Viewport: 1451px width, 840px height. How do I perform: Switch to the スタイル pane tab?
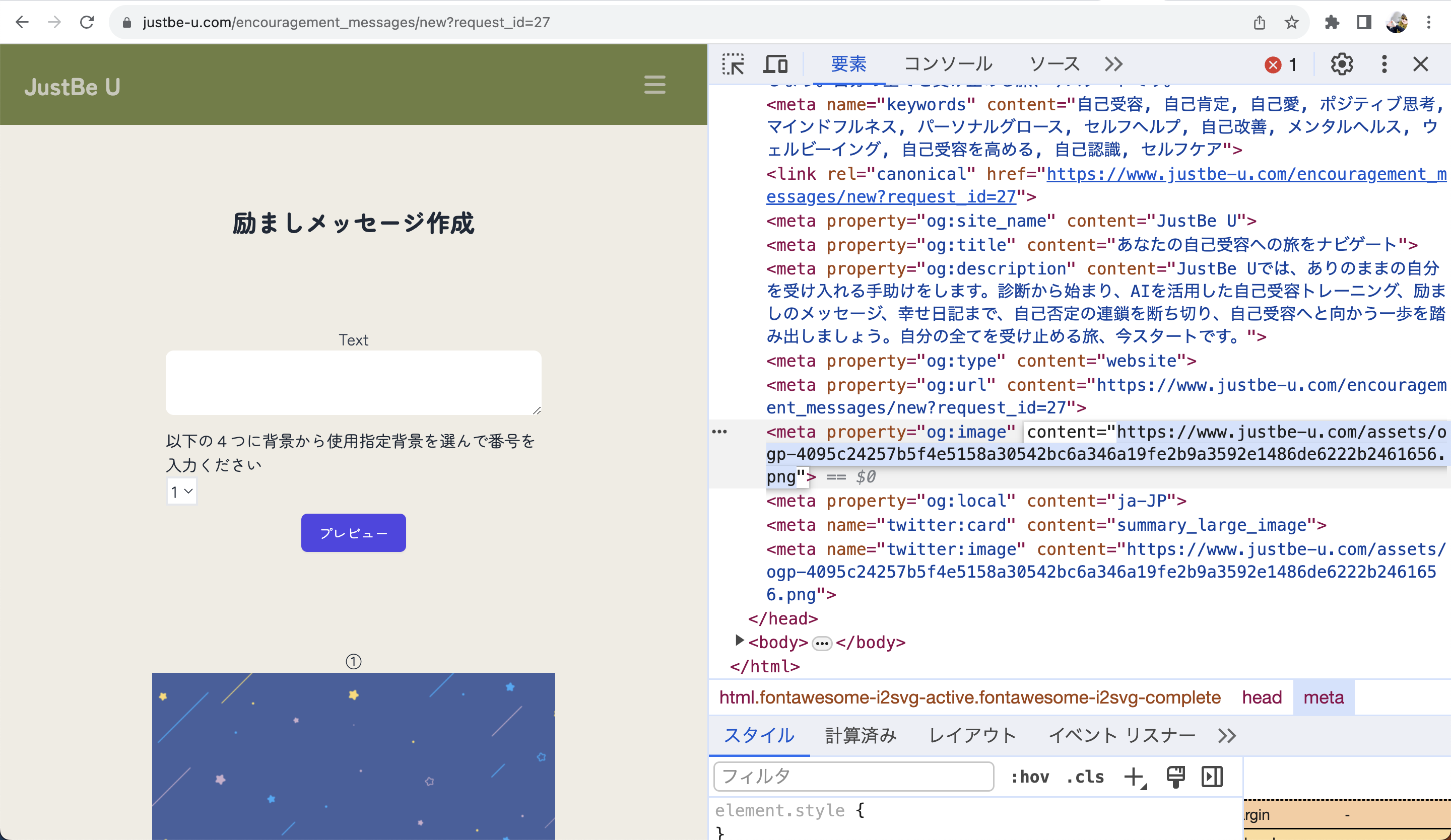pyautogui.click(x=759, y=735)
